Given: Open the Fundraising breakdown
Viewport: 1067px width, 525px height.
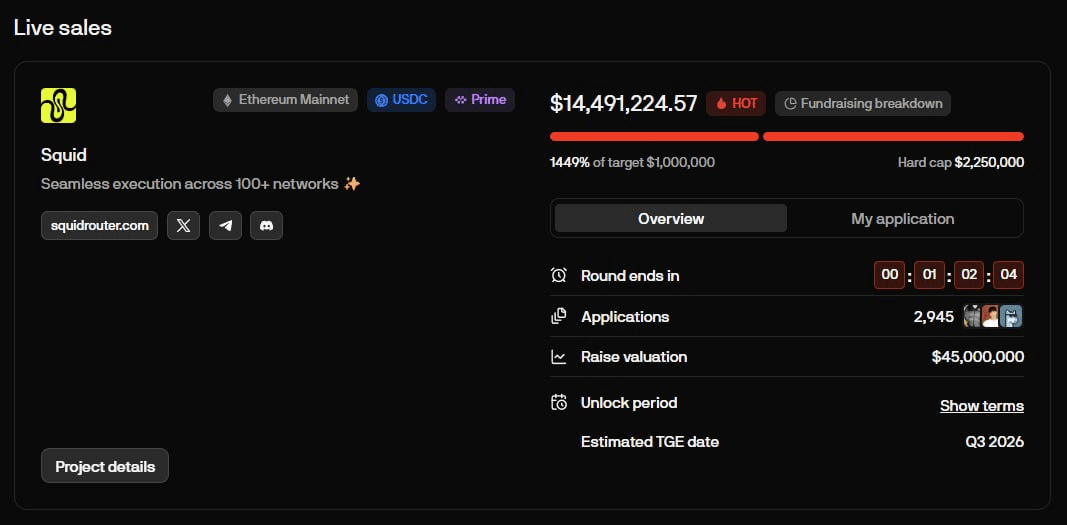Looking at the screenshot, I should 863,103.
